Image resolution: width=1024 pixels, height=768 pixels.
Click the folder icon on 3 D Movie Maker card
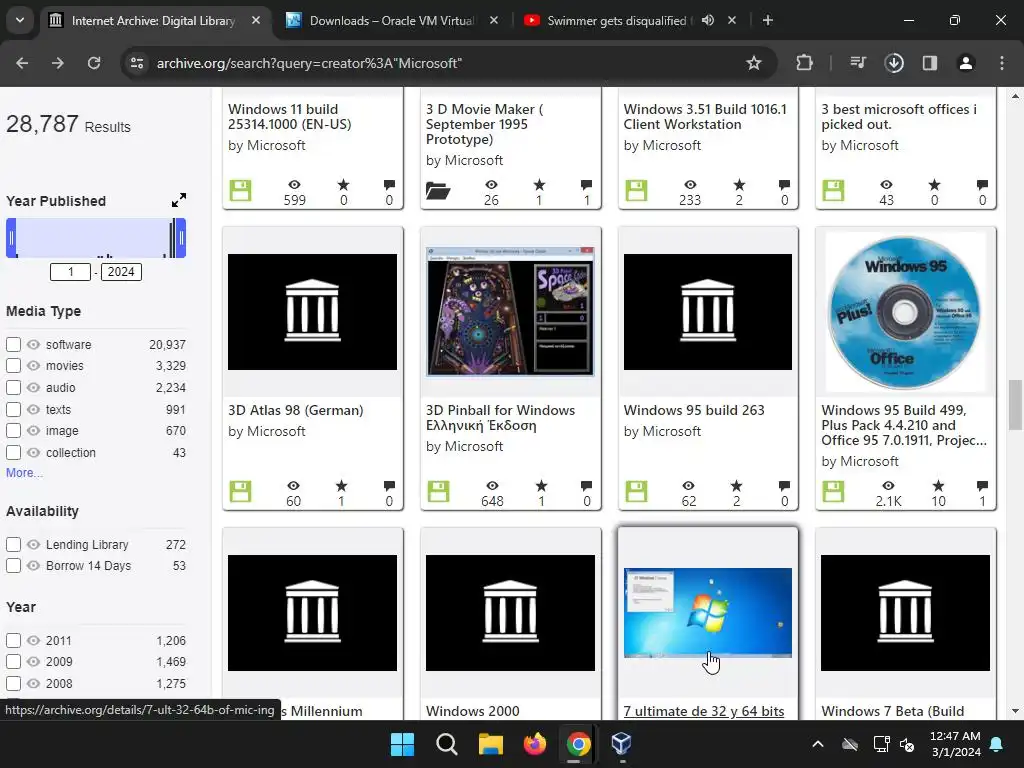(438, 191)
